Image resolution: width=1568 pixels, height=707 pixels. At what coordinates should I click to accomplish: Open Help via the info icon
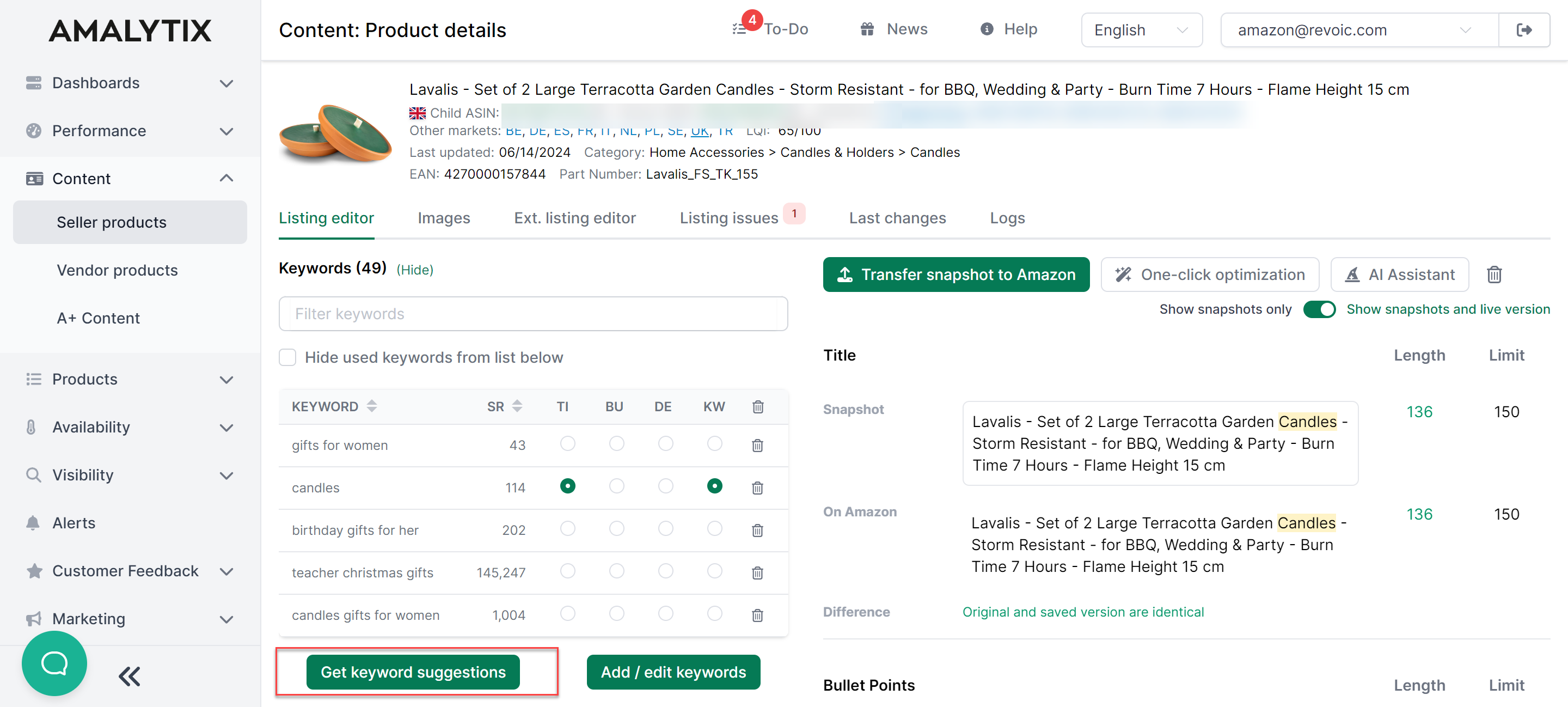point(987,29)
